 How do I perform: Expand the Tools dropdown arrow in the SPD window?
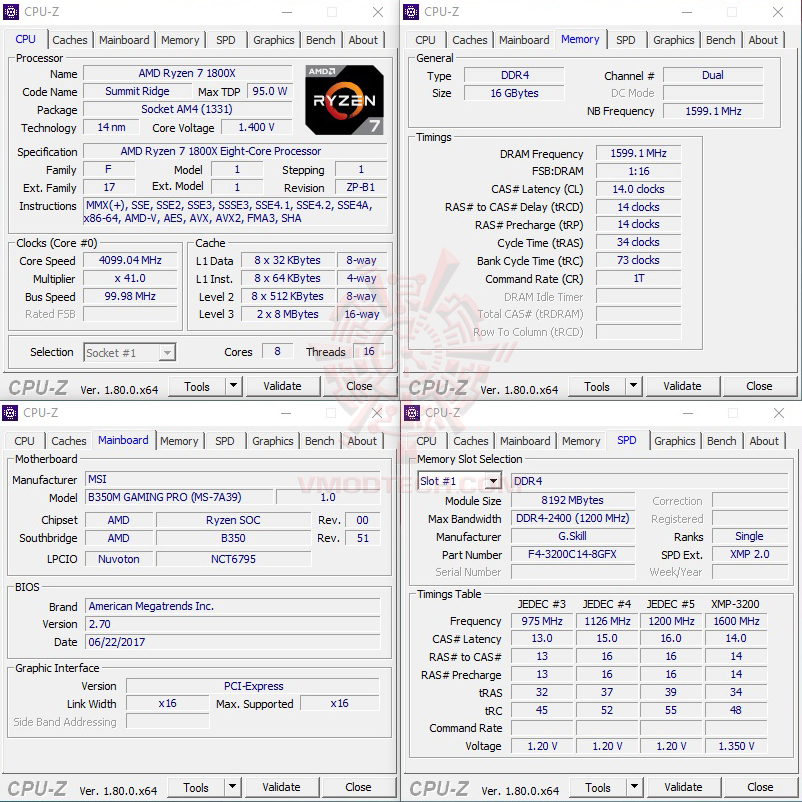(x=634, y=787)
